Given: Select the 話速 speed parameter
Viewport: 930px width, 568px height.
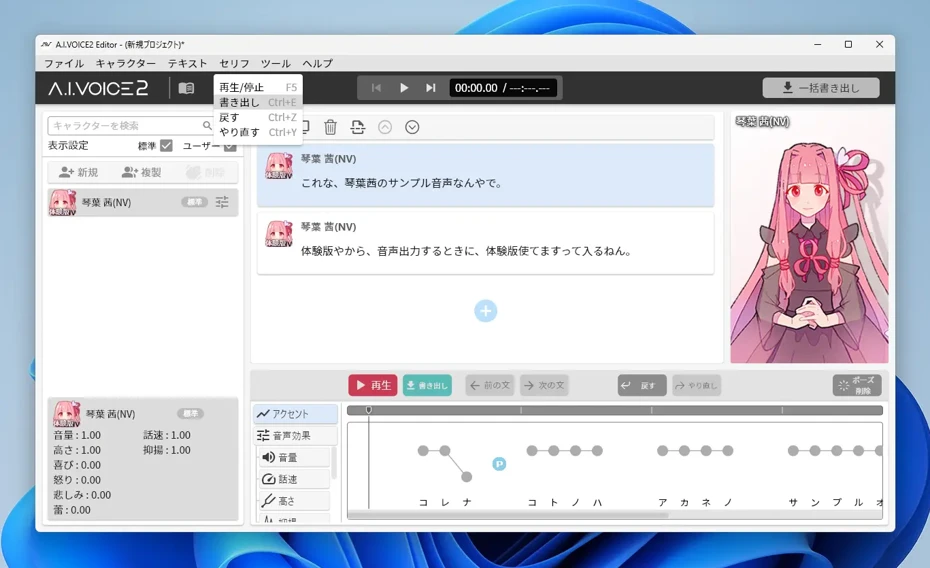Looking at the screenshot, I should click(x=294, y=479).
